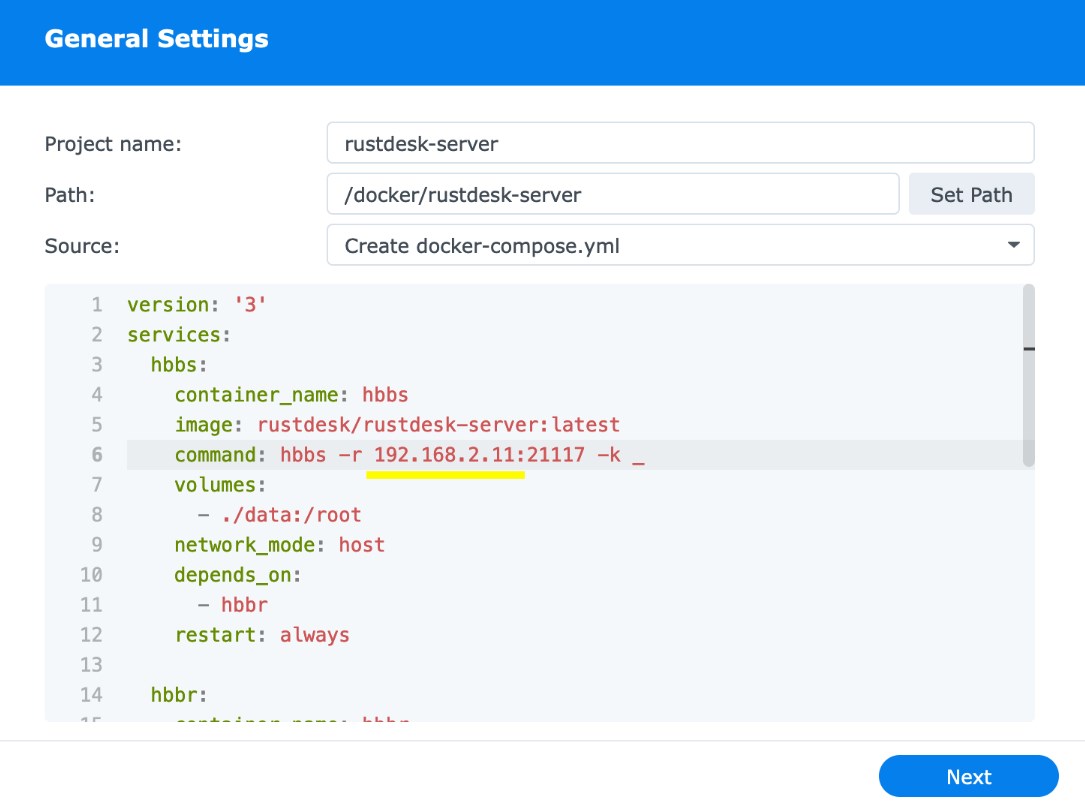This screenshot has width=1085, height=812.
Task: Click the "rustdesk/rustdesk-server:latest" image value
Action: coord(439,424)
